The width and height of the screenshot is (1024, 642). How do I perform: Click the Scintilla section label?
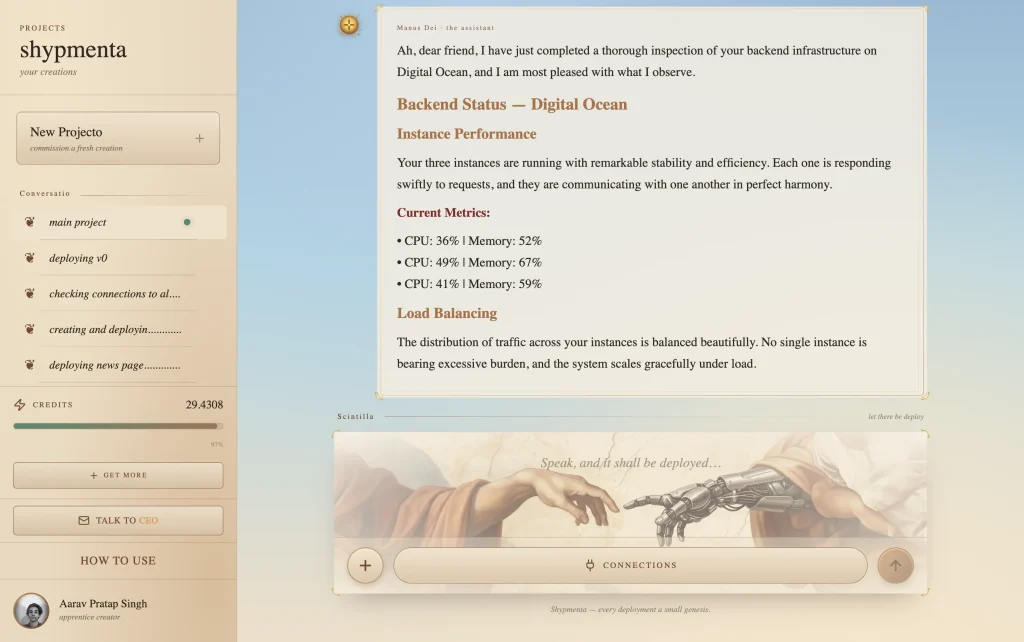click(x=356, y=416)
